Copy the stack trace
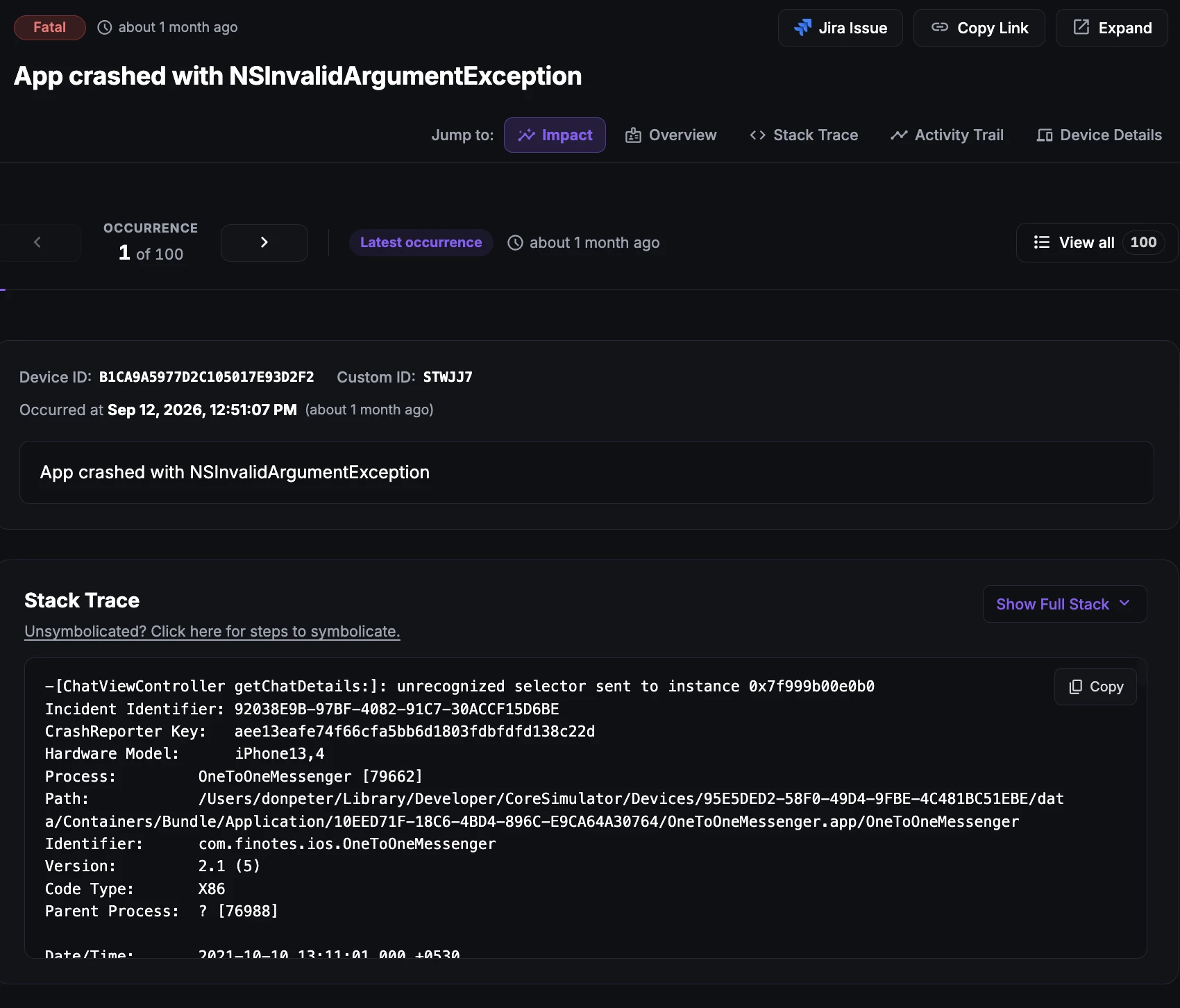Viewport: 1180px width, 1008px height. click(x=1095, y=687)
